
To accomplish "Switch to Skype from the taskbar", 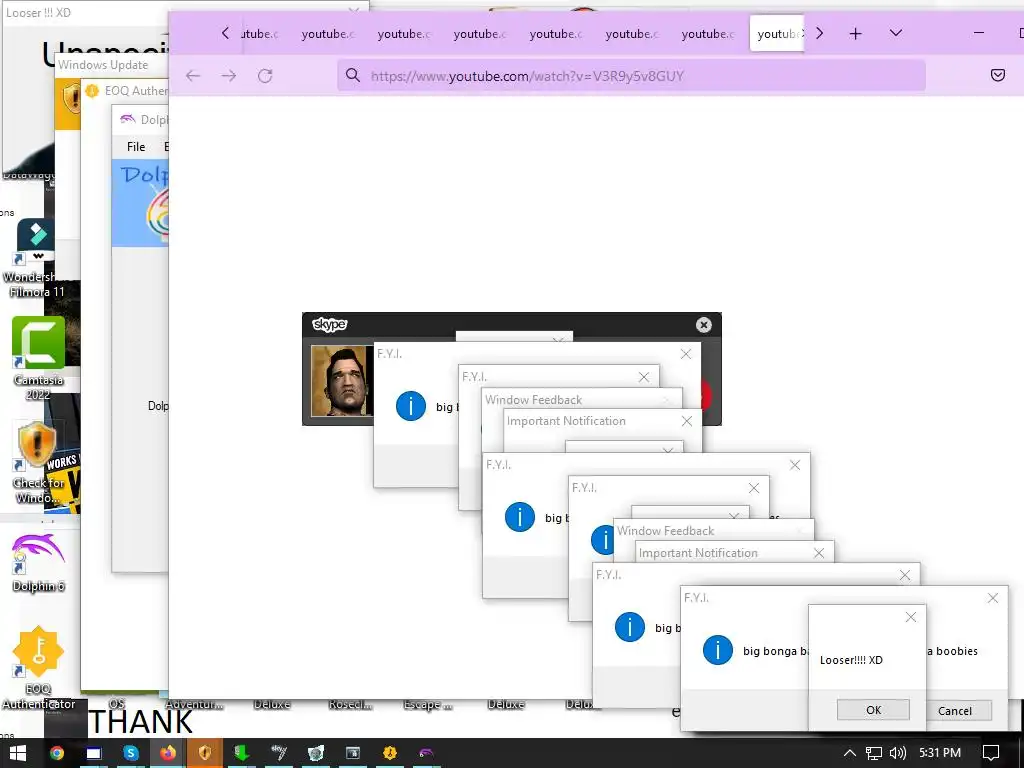I will [131, 753].
